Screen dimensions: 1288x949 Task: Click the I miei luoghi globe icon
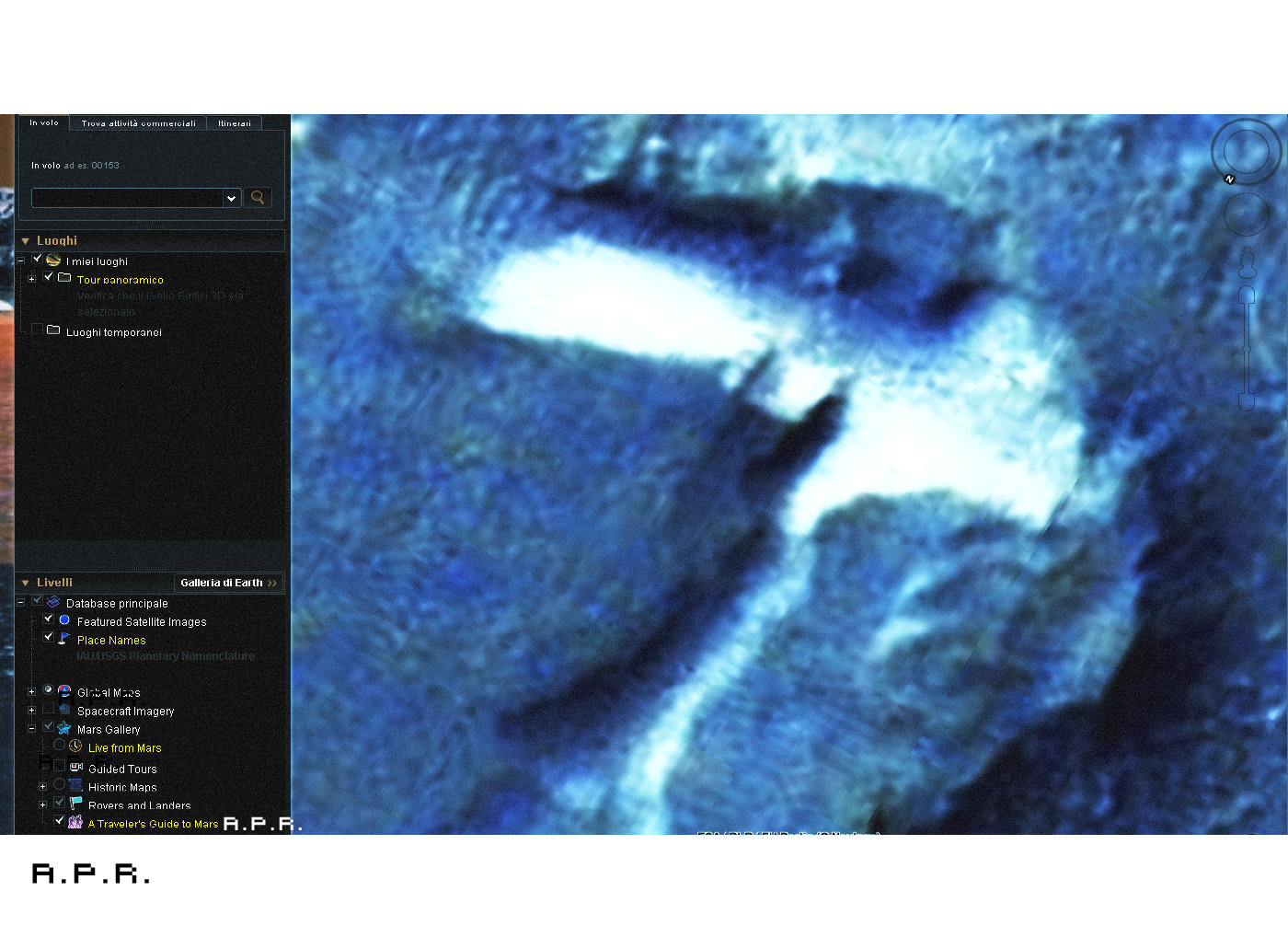pos(53,260)
